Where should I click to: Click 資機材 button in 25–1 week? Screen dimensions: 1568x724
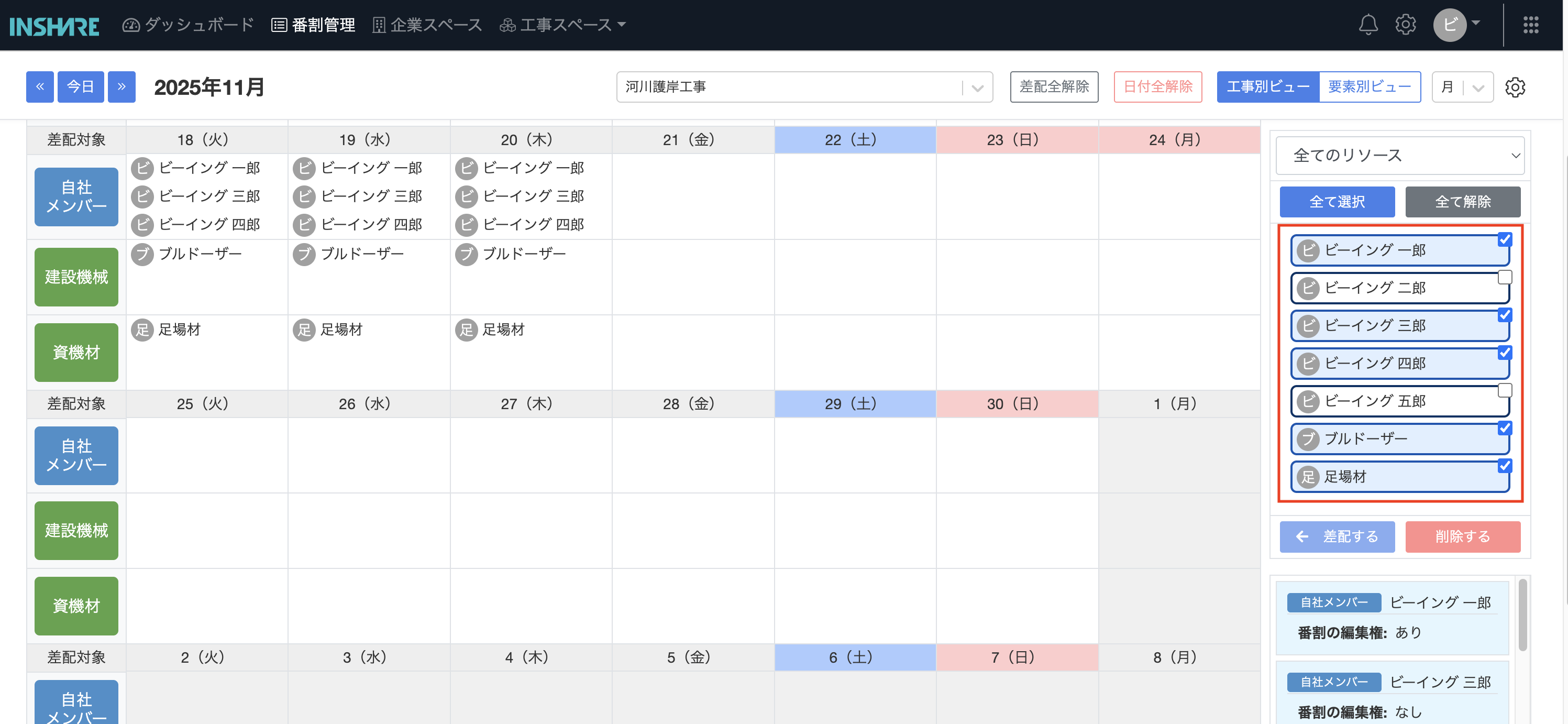(76, 607)
